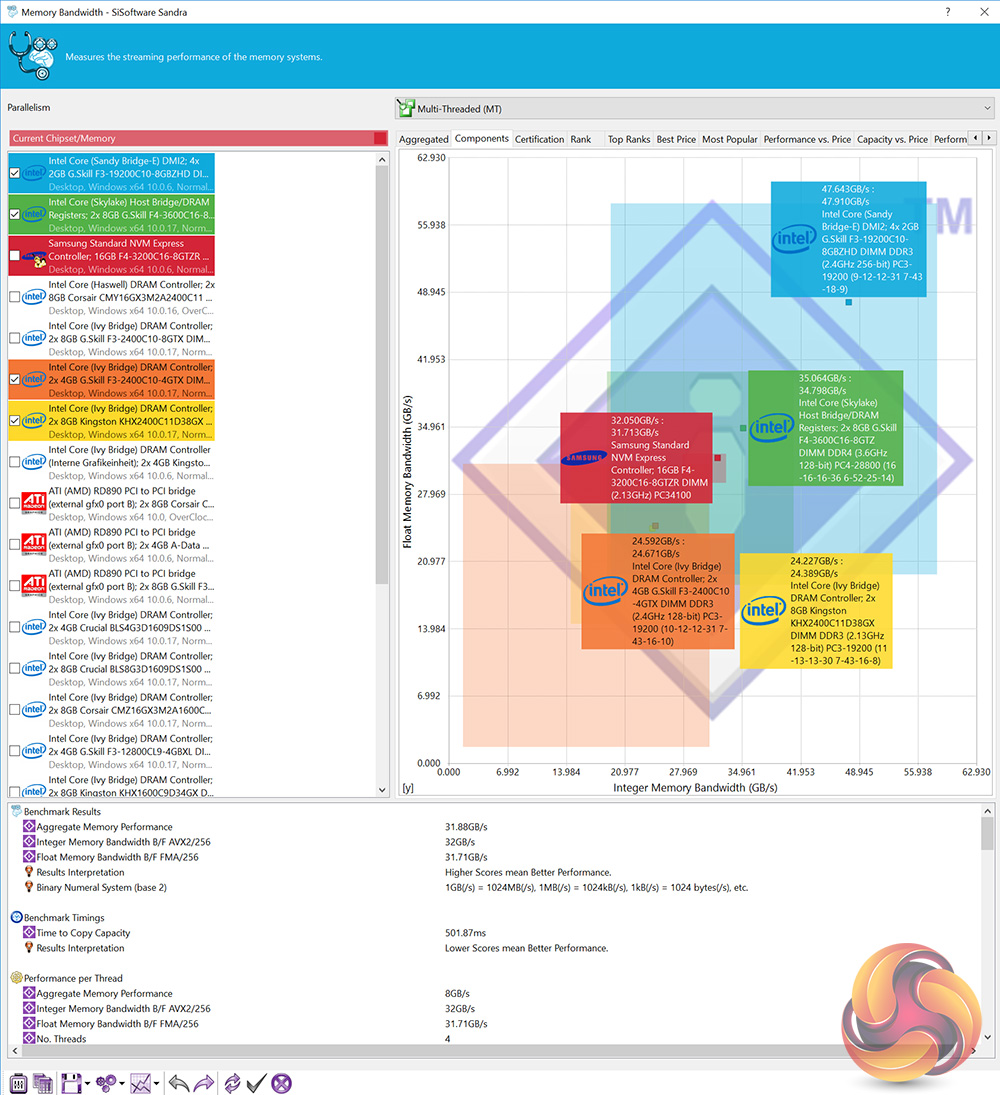Click the purple cancel X icon
1000x1095 pixels.
tap(281, 1083)
